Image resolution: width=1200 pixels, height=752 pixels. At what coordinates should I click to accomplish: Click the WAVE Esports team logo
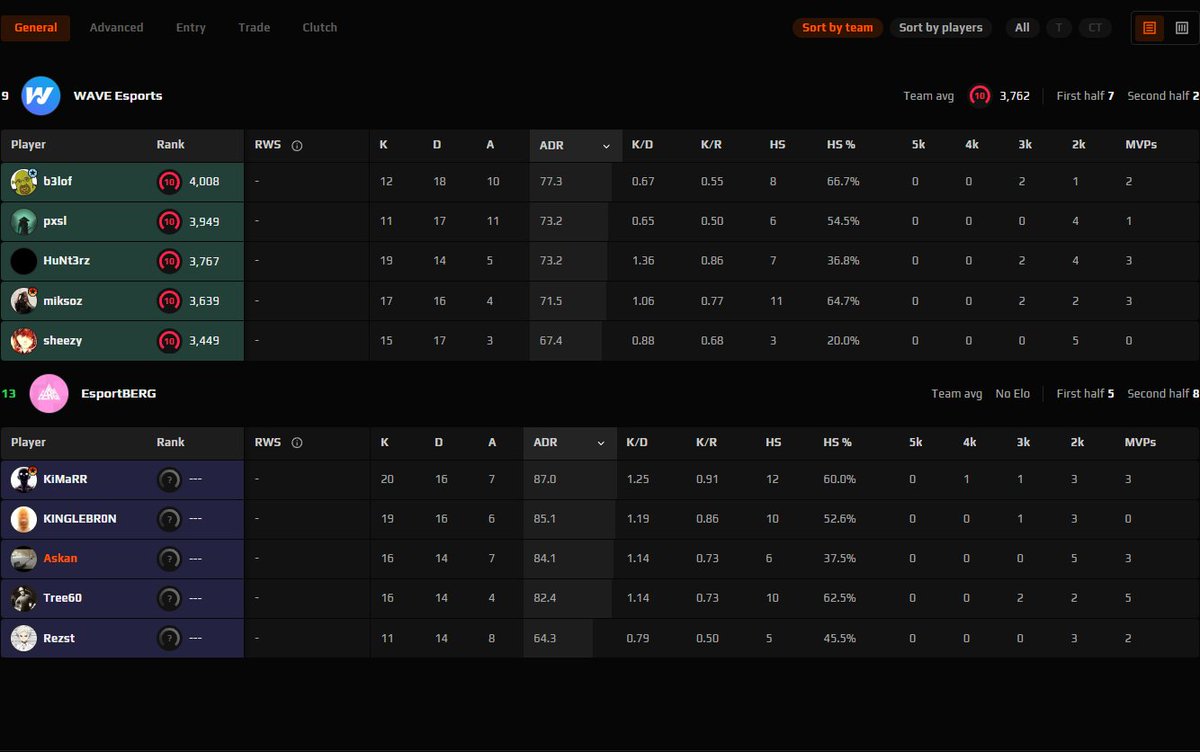point(41,96)
